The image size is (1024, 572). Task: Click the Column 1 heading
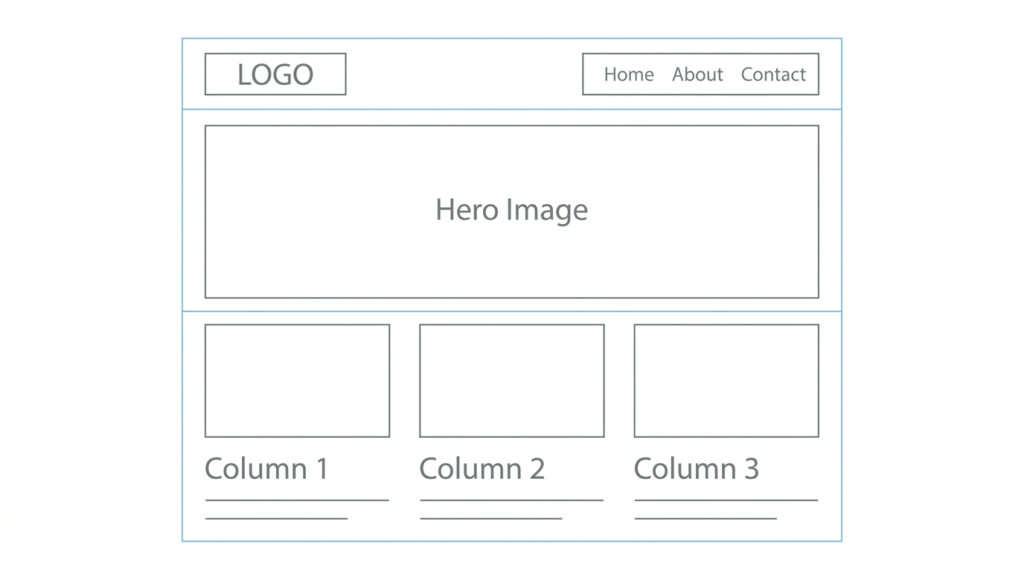point(266,468)
